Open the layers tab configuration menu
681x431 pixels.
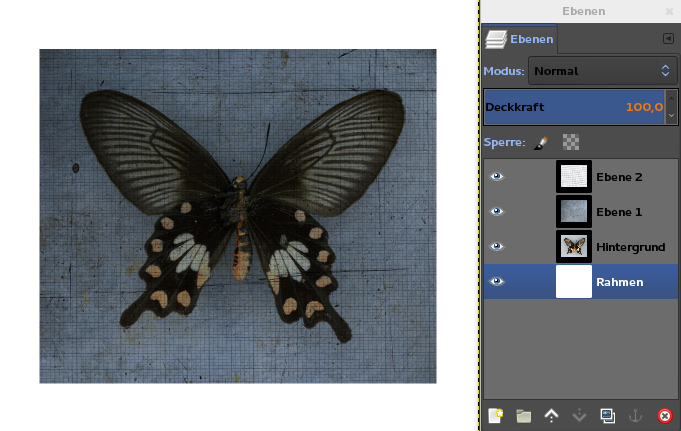pos(668,39)
